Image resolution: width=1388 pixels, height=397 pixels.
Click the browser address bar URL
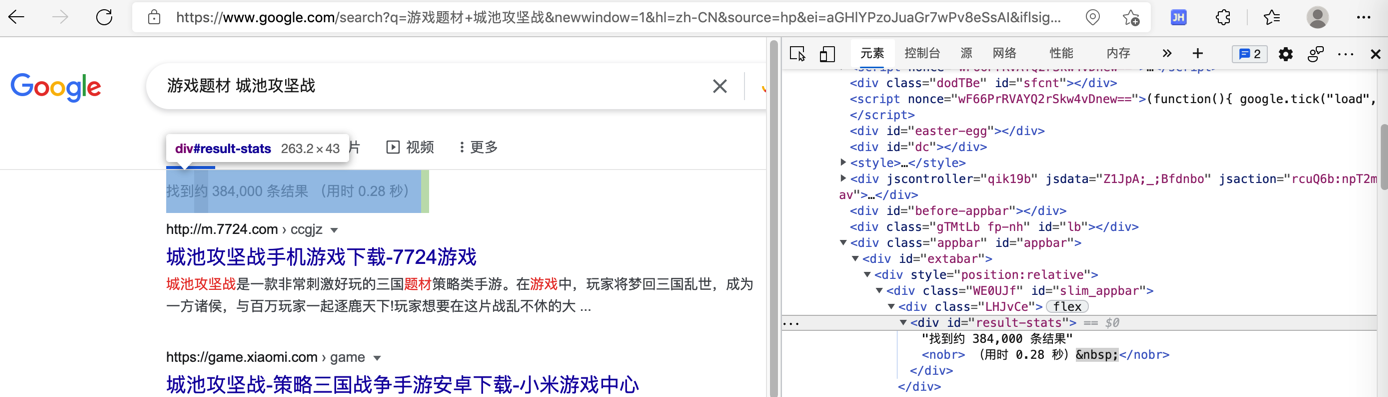click(619, 18)
